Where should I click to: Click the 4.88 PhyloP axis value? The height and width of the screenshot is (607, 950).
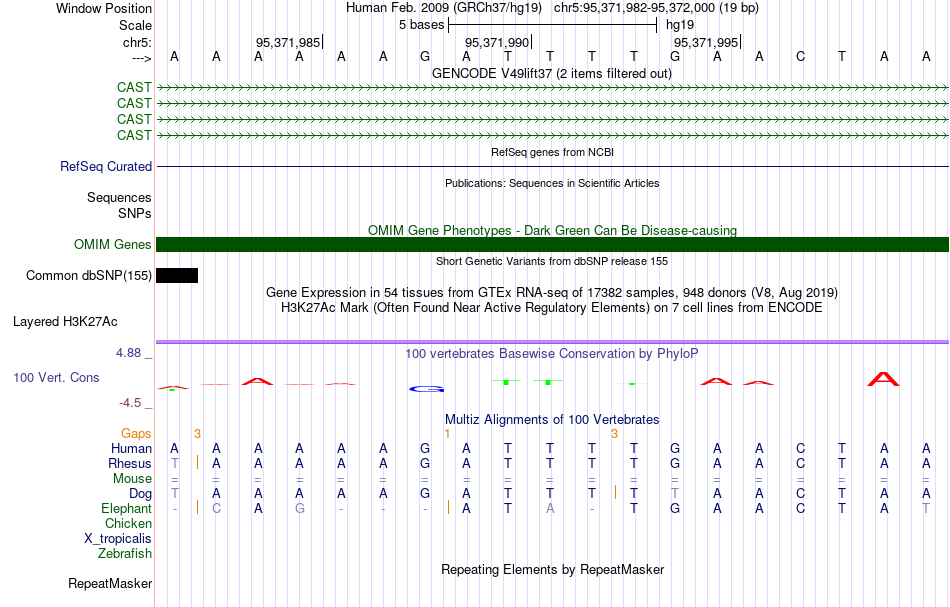tap(128, 353)
